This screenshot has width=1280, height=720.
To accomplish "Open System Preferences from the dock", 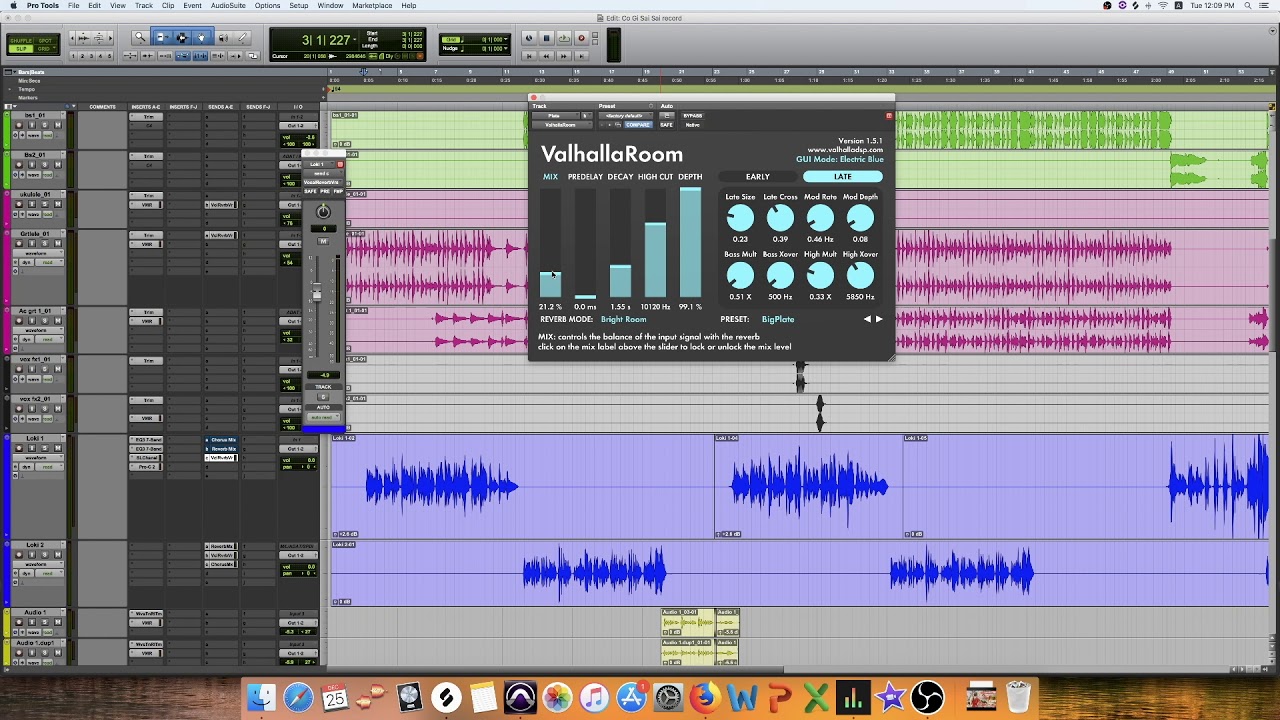I will pyautogui.click(x=668, y=697).
